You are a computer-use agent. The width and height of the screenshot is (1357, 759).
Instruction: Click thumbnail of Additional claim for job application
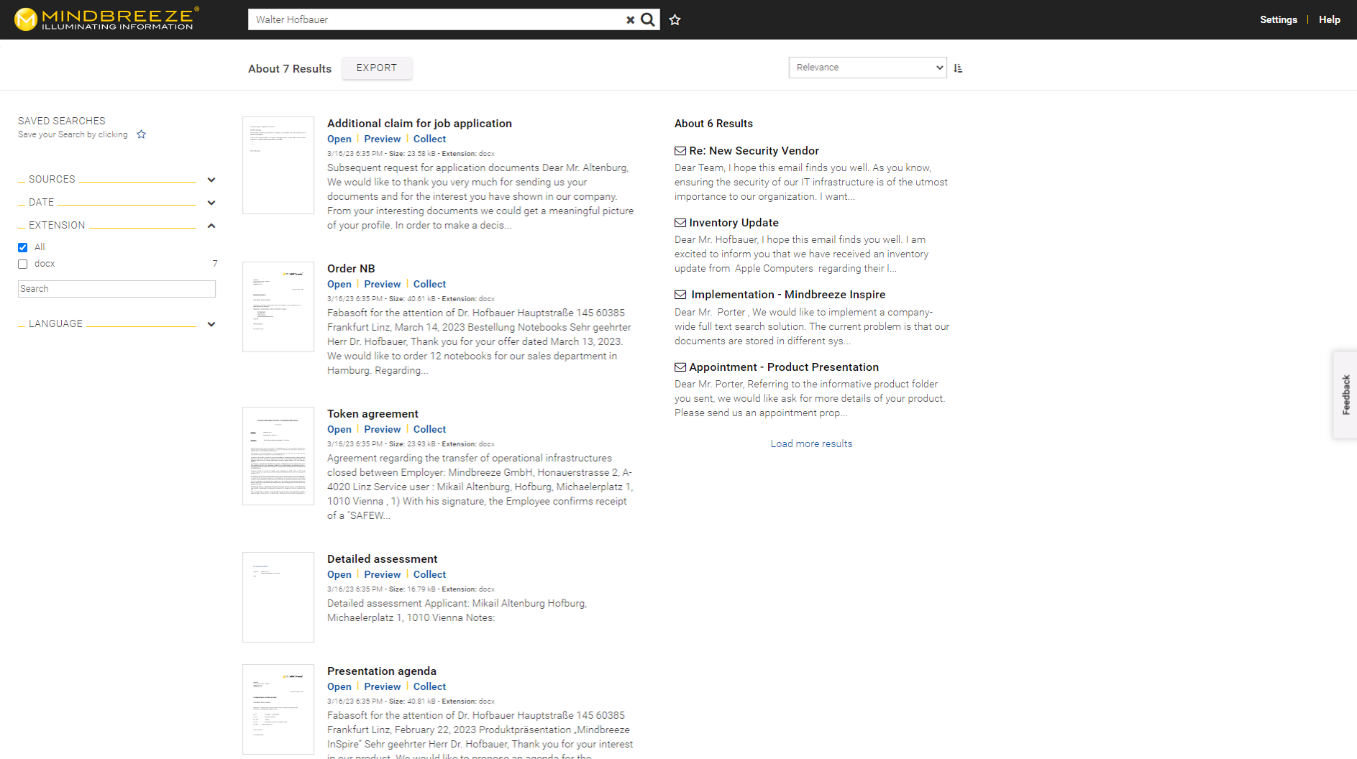tap(278, 165)
